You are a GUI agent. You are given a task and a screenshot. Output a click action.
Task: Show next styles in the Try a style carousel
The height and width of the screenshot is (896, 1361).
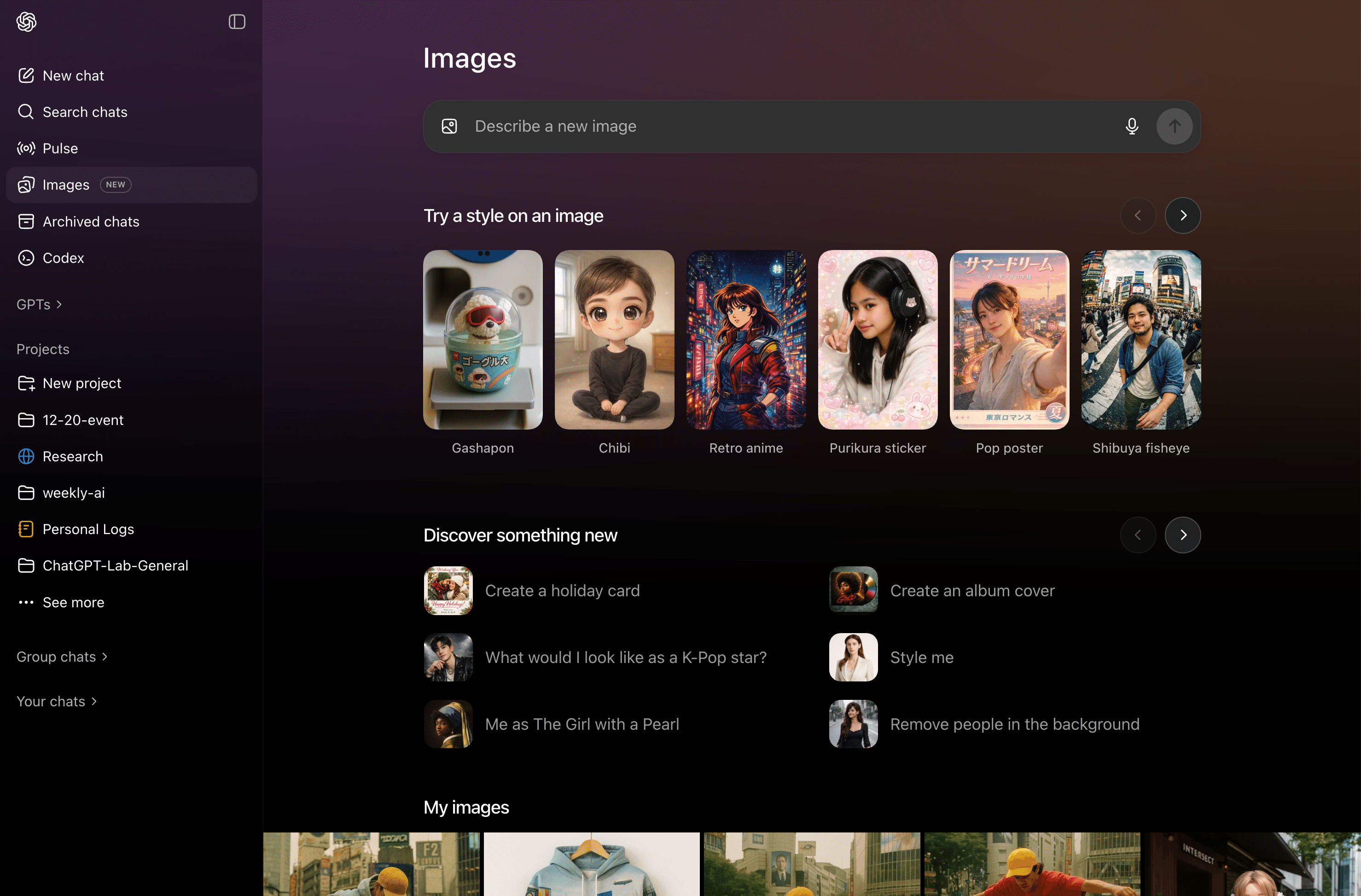pos(1182,215)
